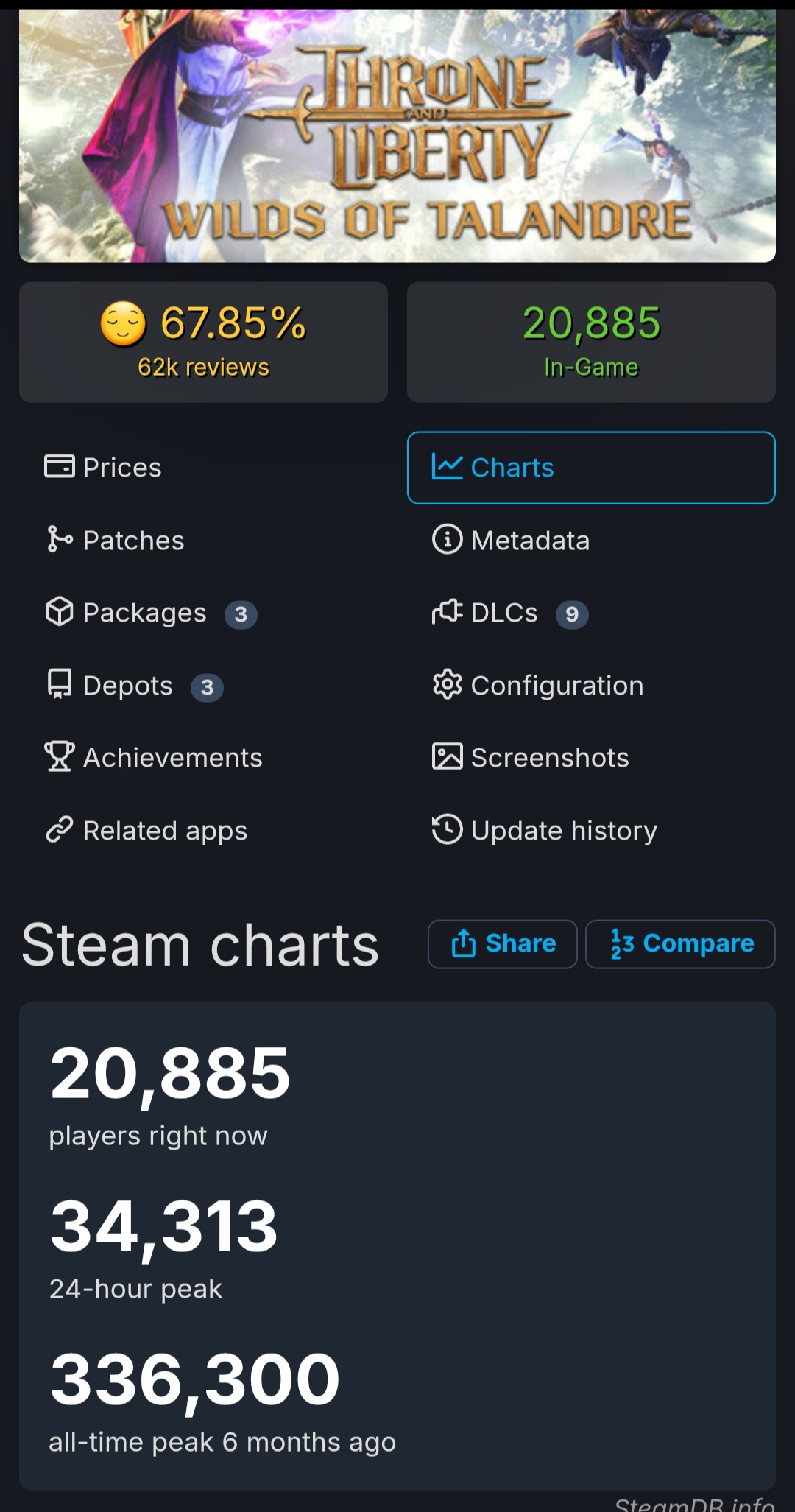
Task: Switch to the Charts tab
Action: point(590,468)
